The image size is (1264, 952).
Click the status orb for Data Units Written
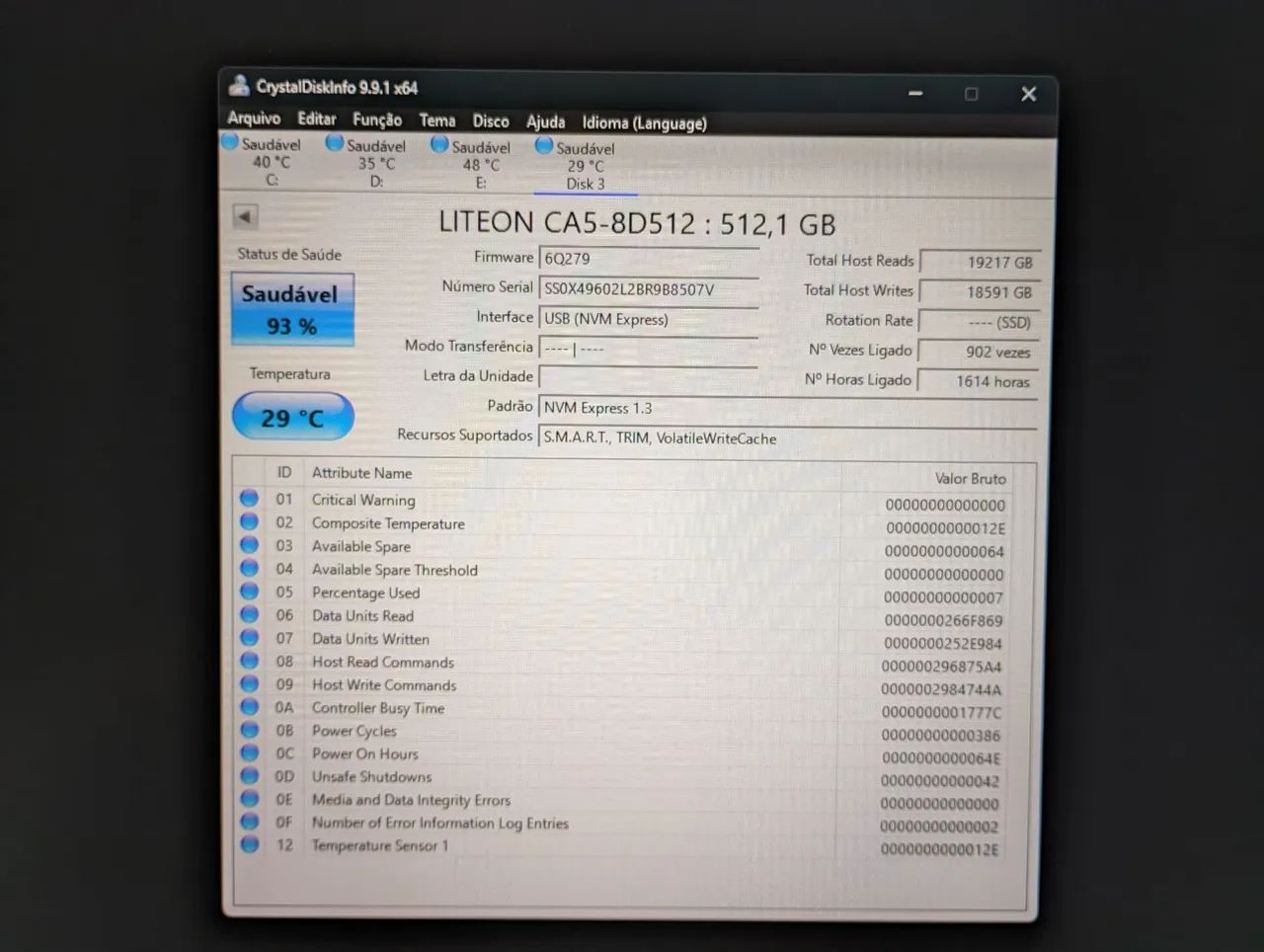coord(249,638)
